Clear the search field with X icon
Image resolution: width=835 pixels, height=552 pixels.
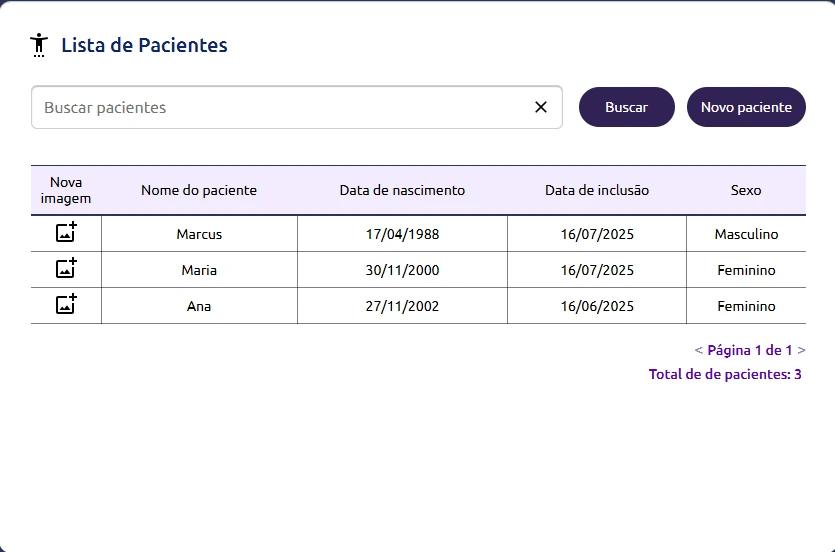(541, 107)
